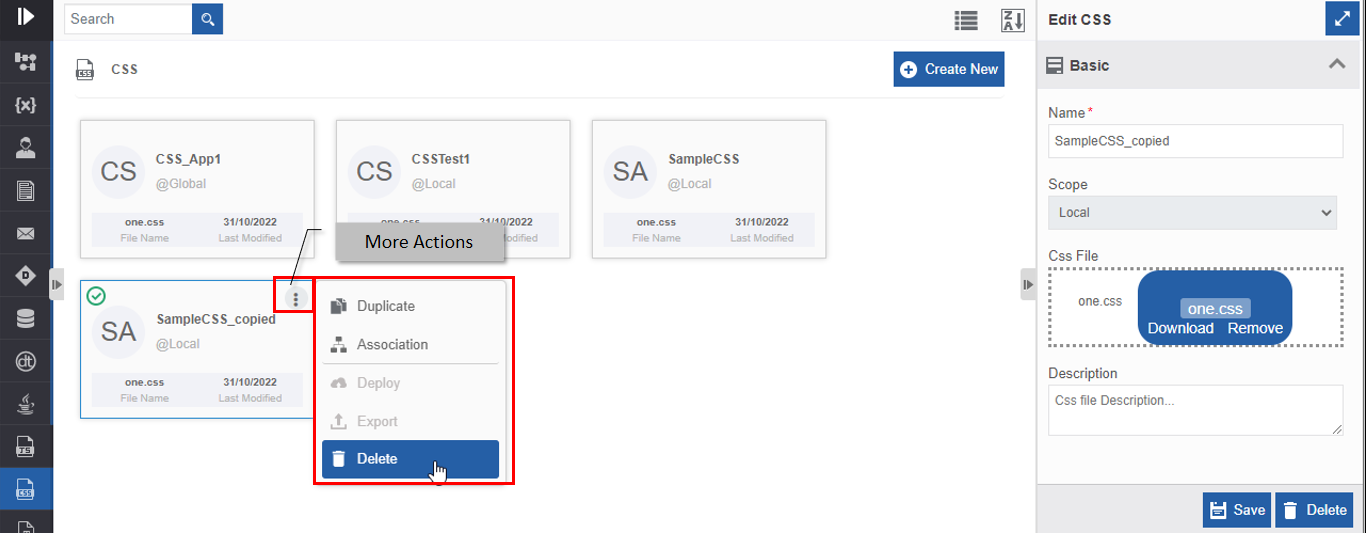This screenshot has height=533, width=1366.
Task: Select Export in the context menu
Action: point(410,421)
